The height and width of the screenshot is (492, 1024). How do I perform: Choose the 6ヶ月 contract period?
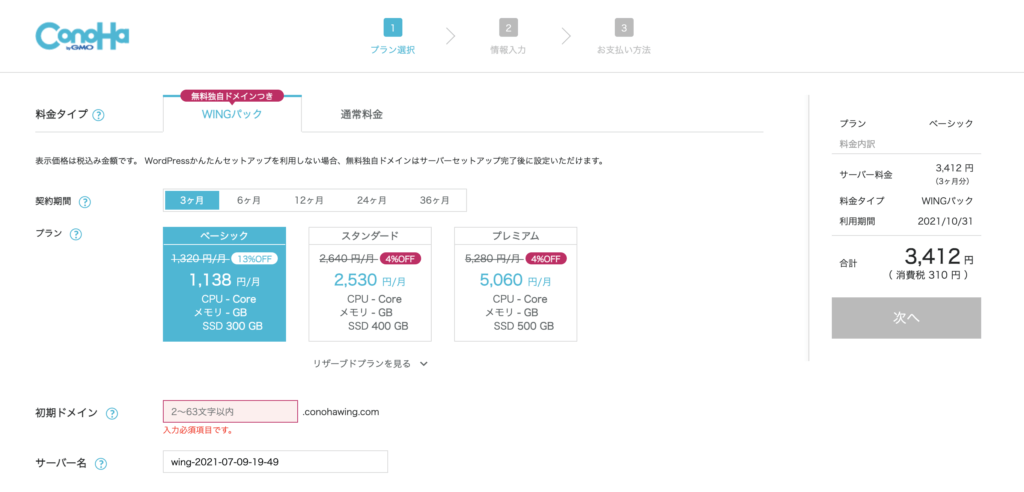point(249,201)
